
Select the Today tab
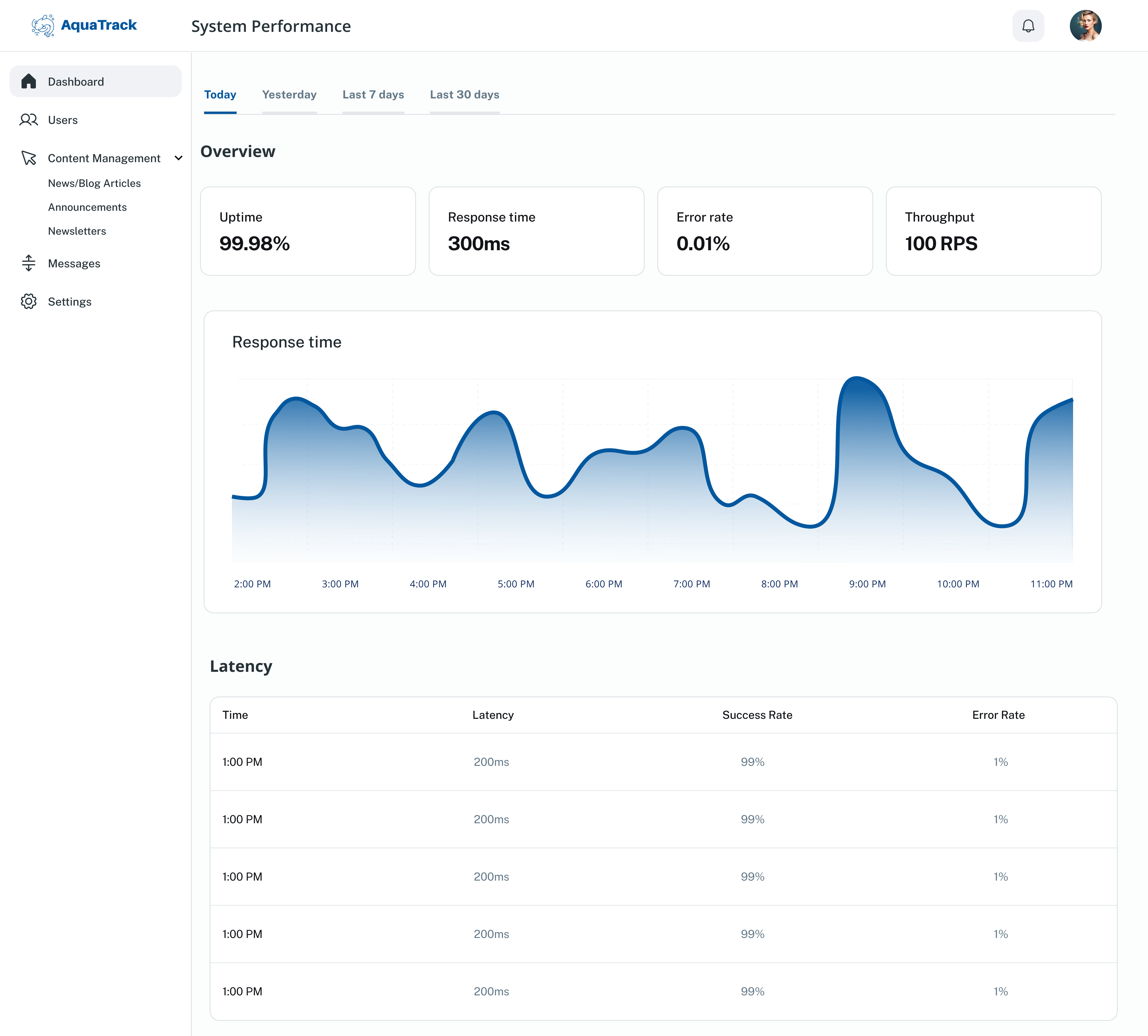[x=220, y=95]
